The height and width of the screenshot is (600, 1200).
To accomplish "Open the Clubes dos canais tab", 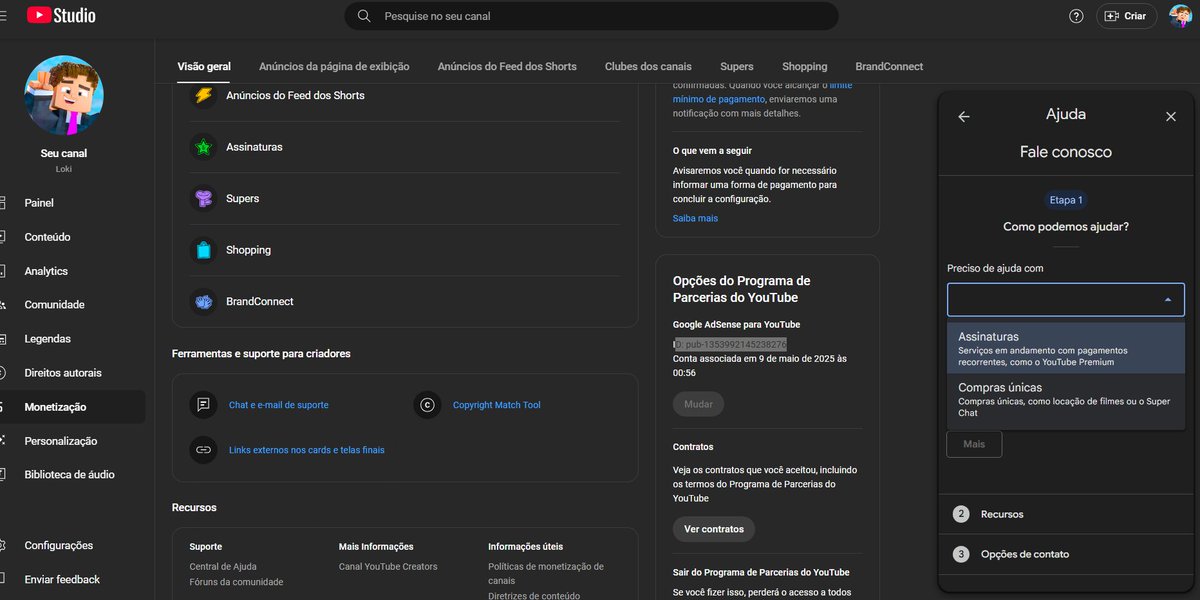I will (x=648, y=66).
